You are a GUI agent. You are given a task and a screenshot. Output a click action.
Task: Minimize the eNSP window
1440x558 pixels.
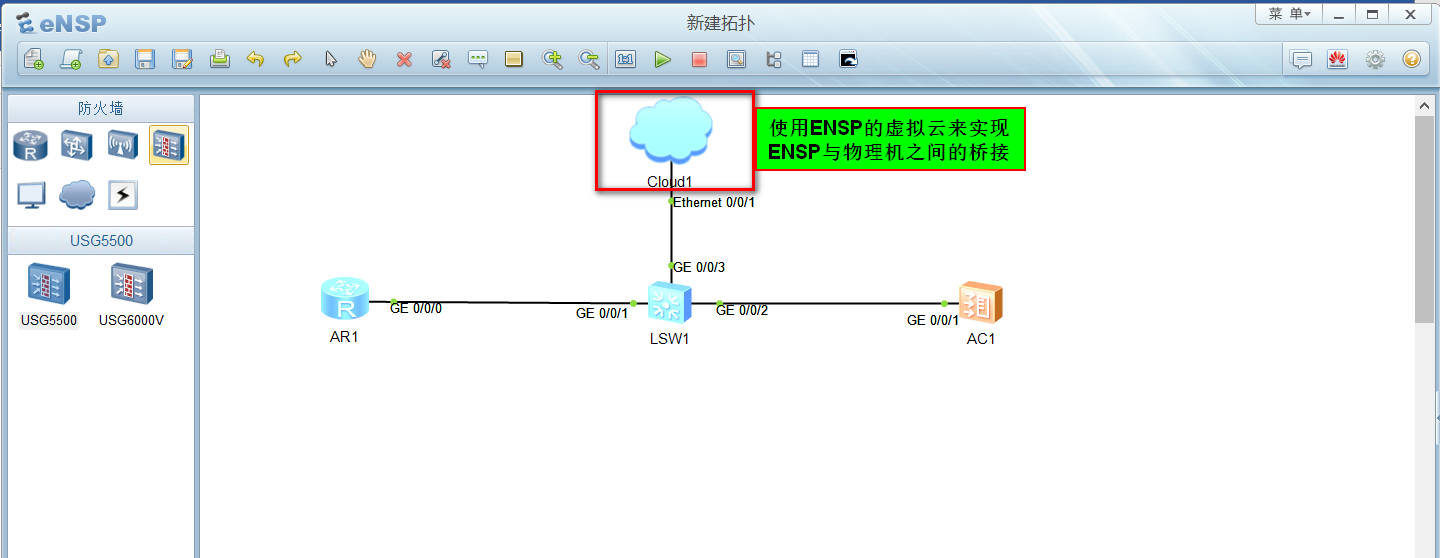1338,14
